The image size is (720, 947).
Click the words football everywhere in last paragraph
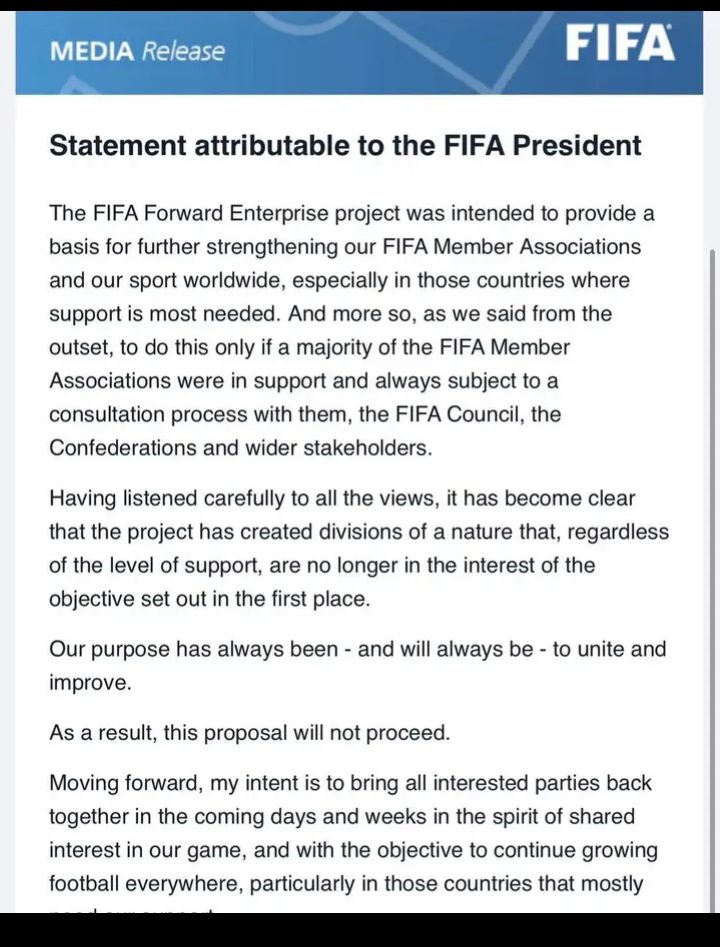(x=146, y=884)
